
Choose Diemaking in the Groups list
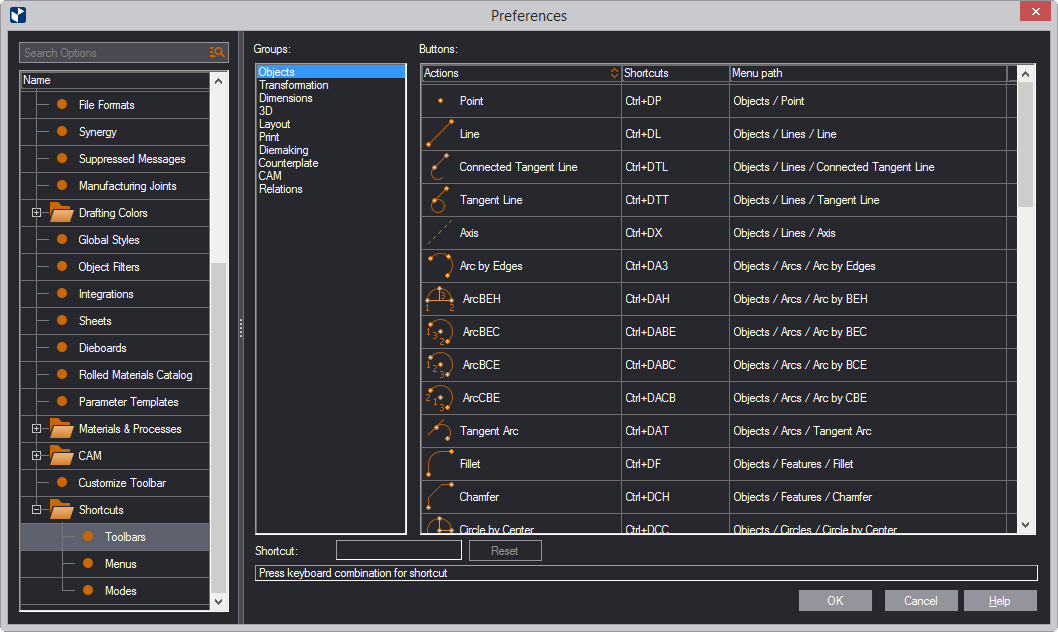283,150
